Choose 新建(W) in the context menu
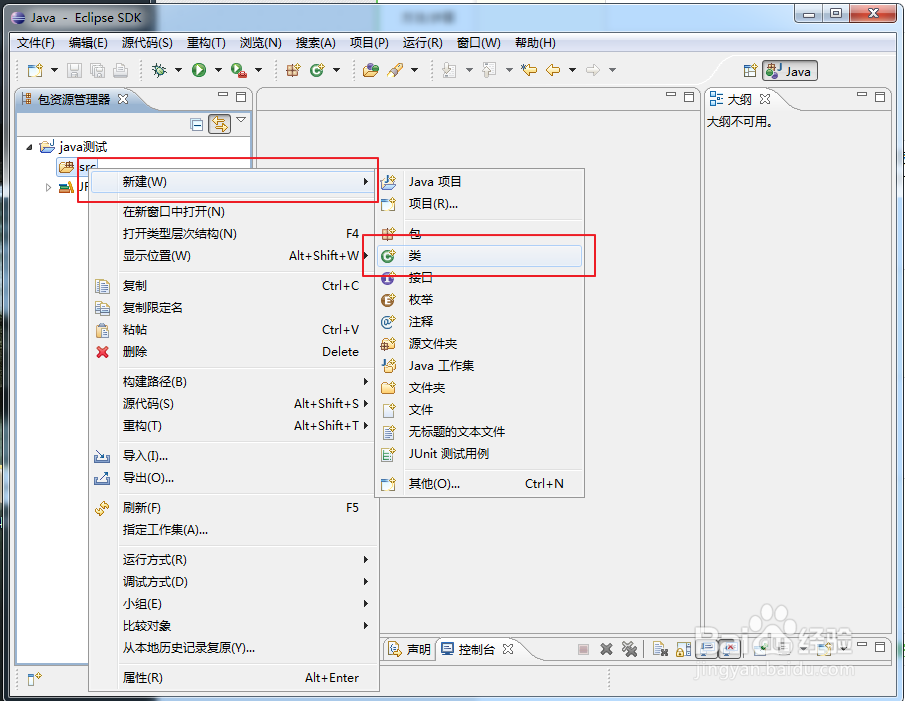The width and height of the screenshot is (905, 701). [x=232, y=182]
